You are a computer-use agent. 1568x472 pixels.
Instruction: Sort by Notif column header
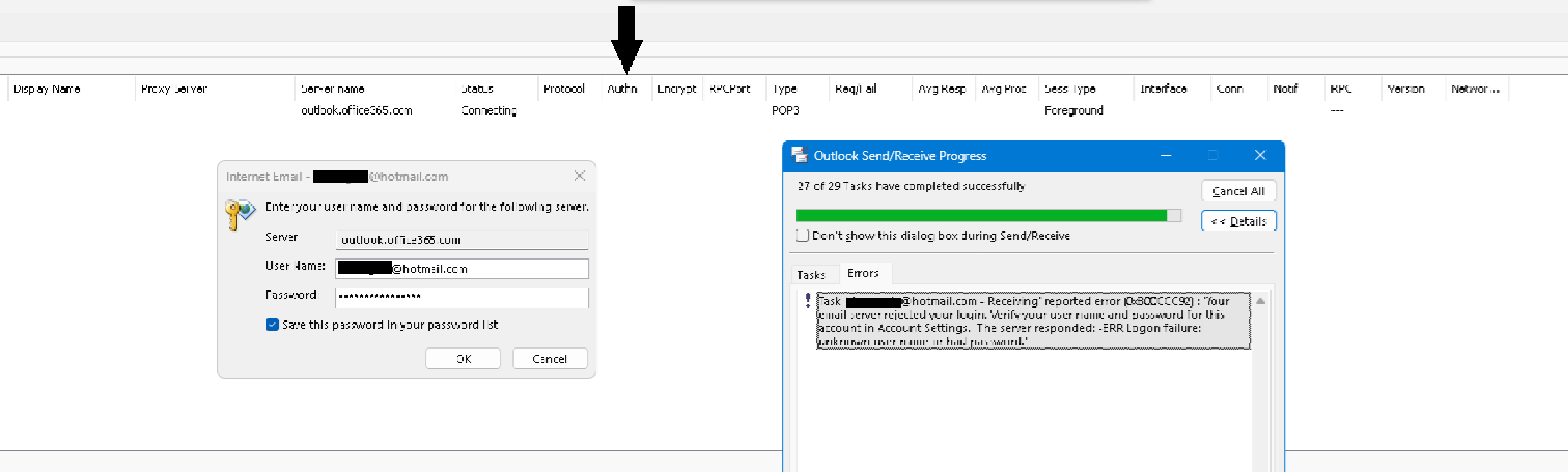tap(1296, 88)
